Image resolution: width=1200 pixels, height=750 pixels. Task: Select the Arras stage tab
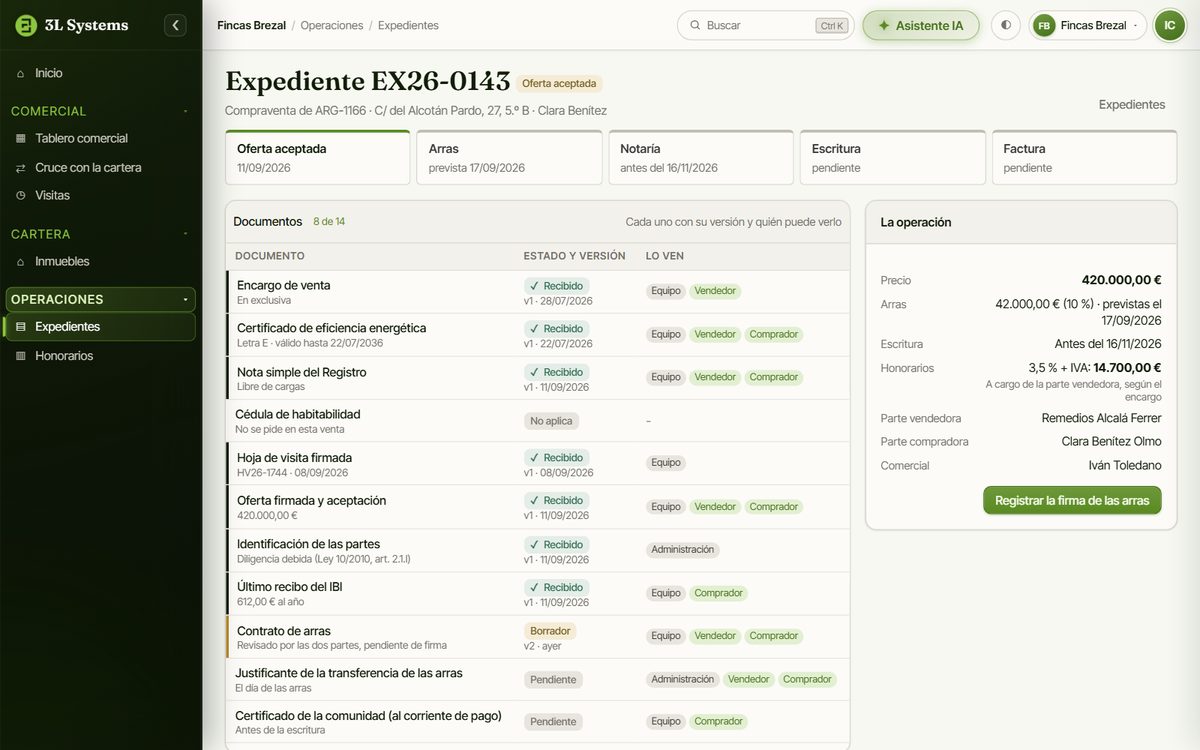click(x=509, y=157)
